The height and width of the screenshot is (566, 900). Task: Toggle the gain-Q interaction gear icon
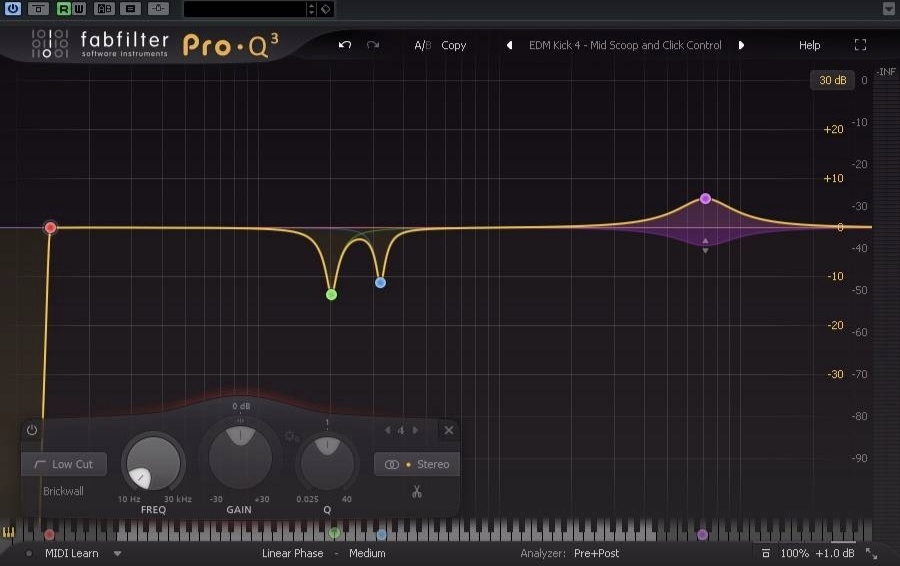(291, 437)
